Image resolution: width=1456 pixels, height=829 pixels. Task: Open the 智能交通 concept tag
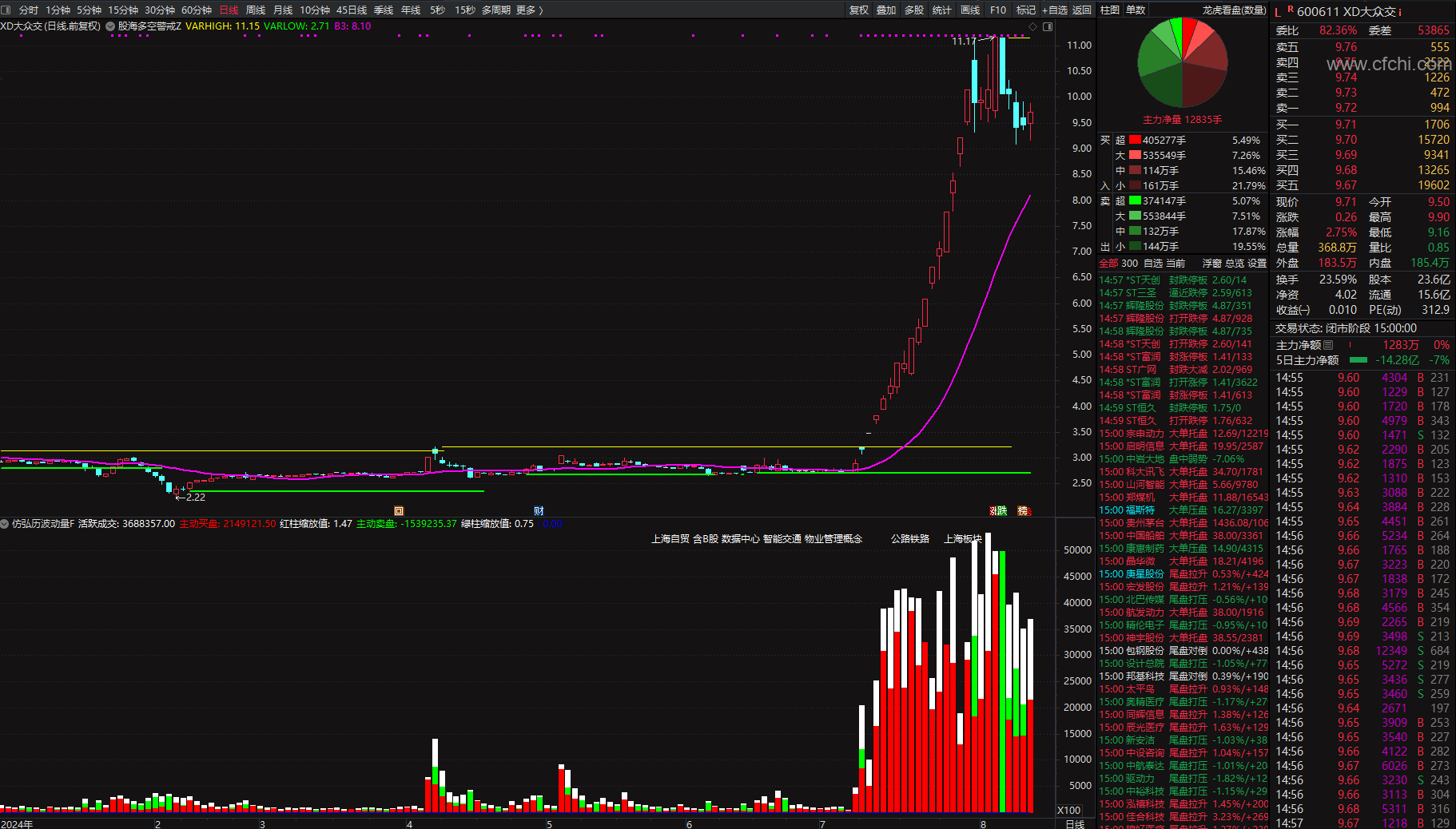(x=782, y=539)
